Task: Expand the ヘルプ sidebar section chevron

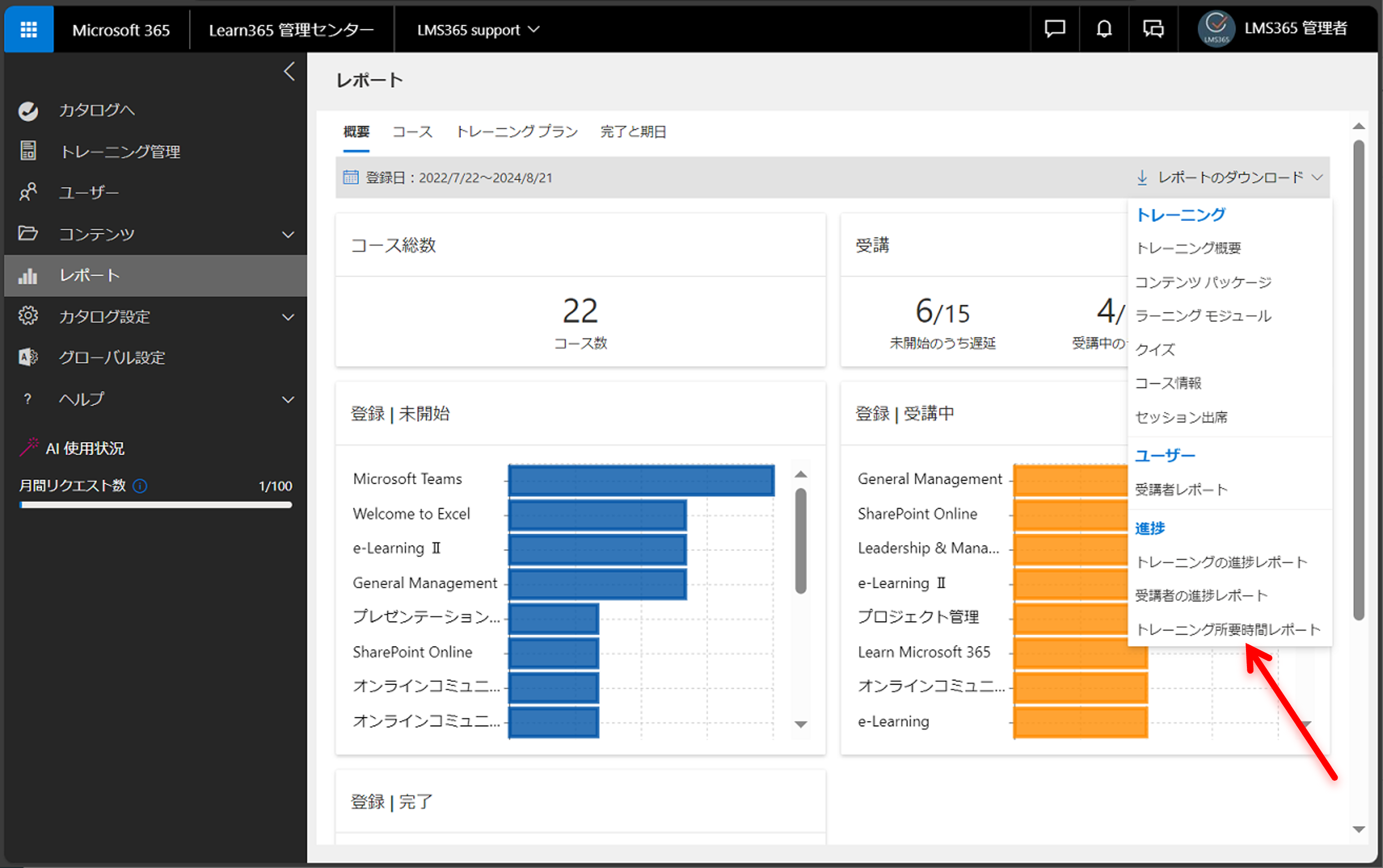Action: tap(288, 400)
